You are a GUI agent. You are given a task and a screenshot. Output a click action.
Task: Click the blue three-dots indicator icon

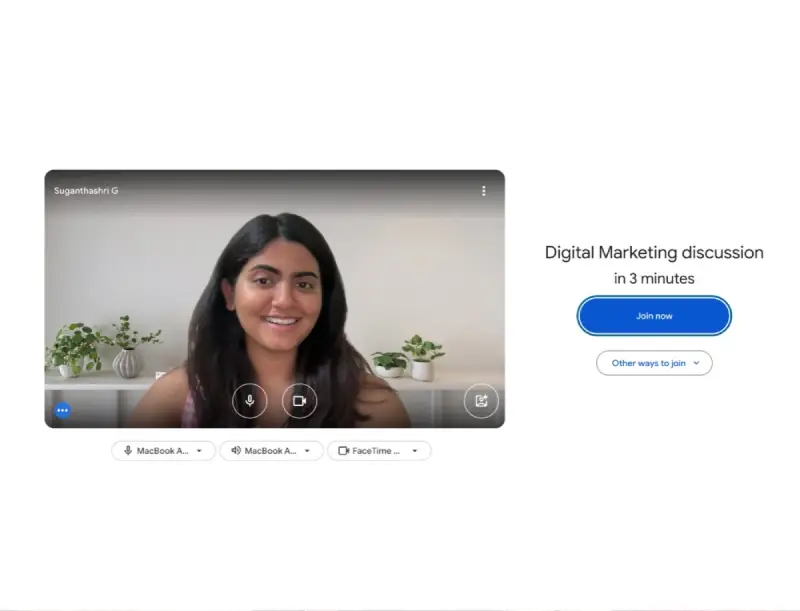click(62, 410)
